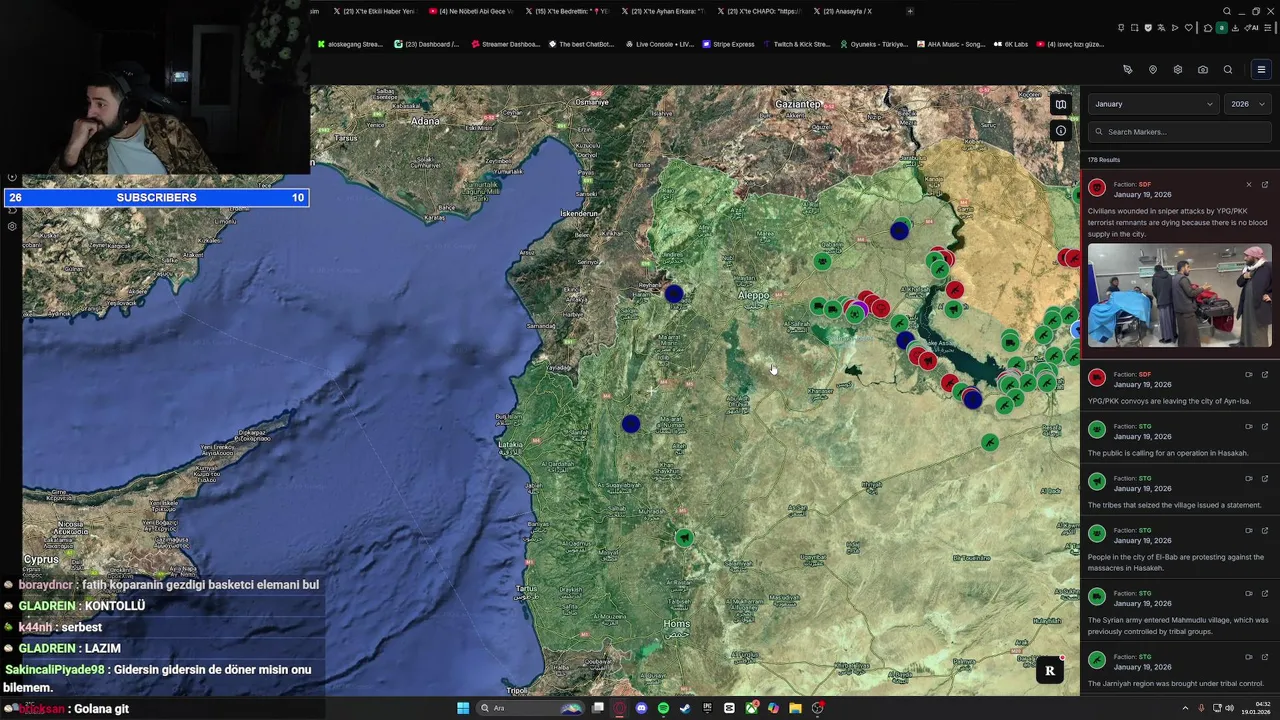
Task: Click the search magnifier icon in map toolbar
Action: 1228,70
